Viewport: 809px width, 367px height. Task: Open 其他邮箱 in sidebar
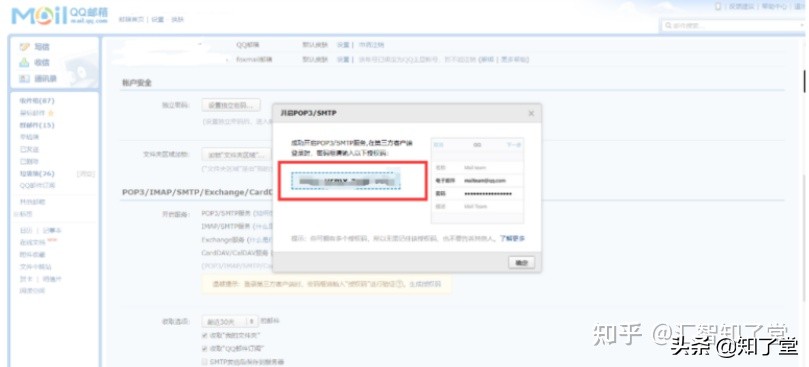click(x=33, y=202)
